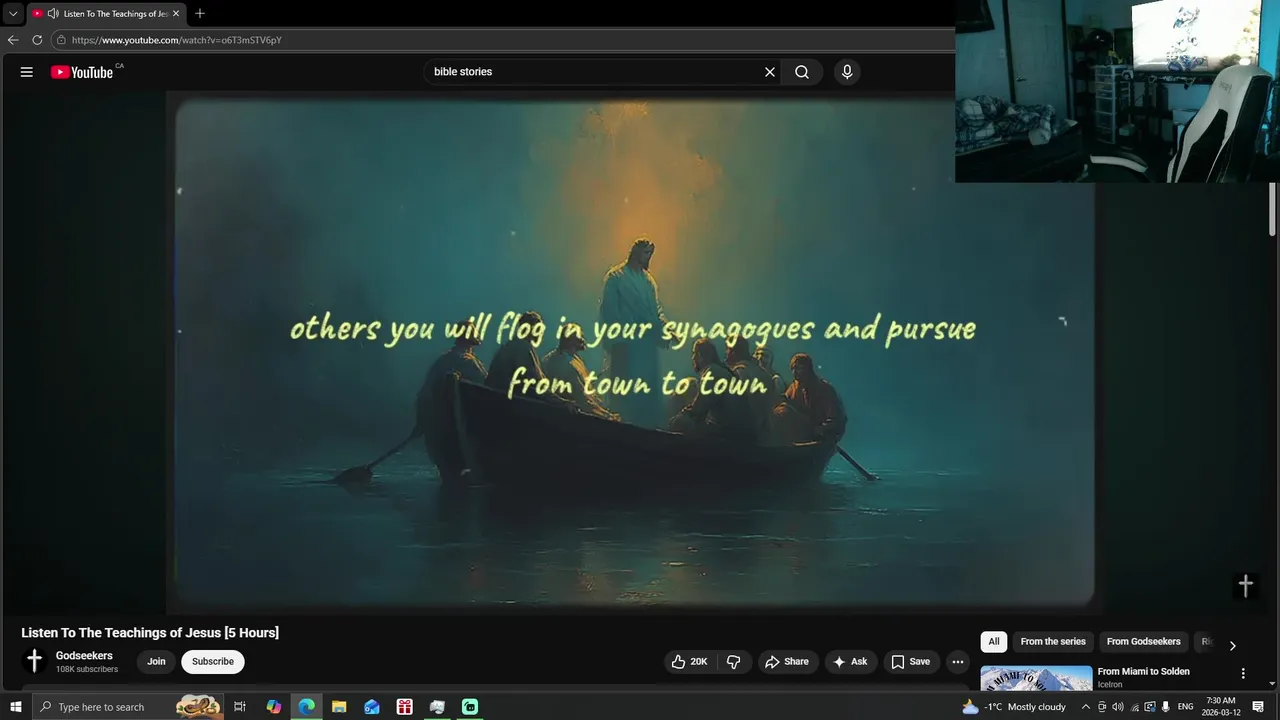Open the YouTube guide hamburger menu
The width and height of the screenshot is (1280, 720).
27,72
